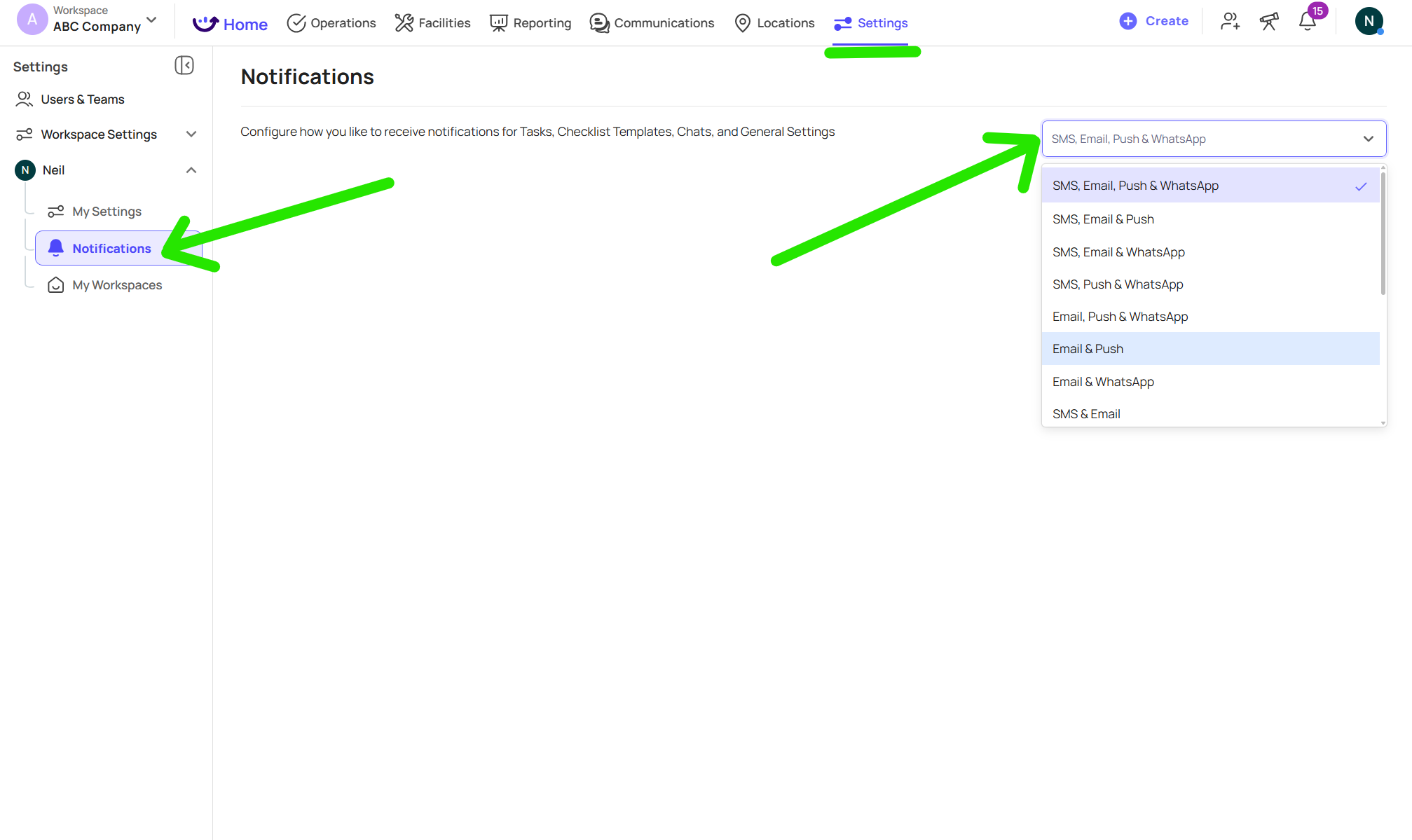Viewport: 1412px width, 840px height.
Task: Choose the SMS & Email option
Action: click(x=1210, y=414)
